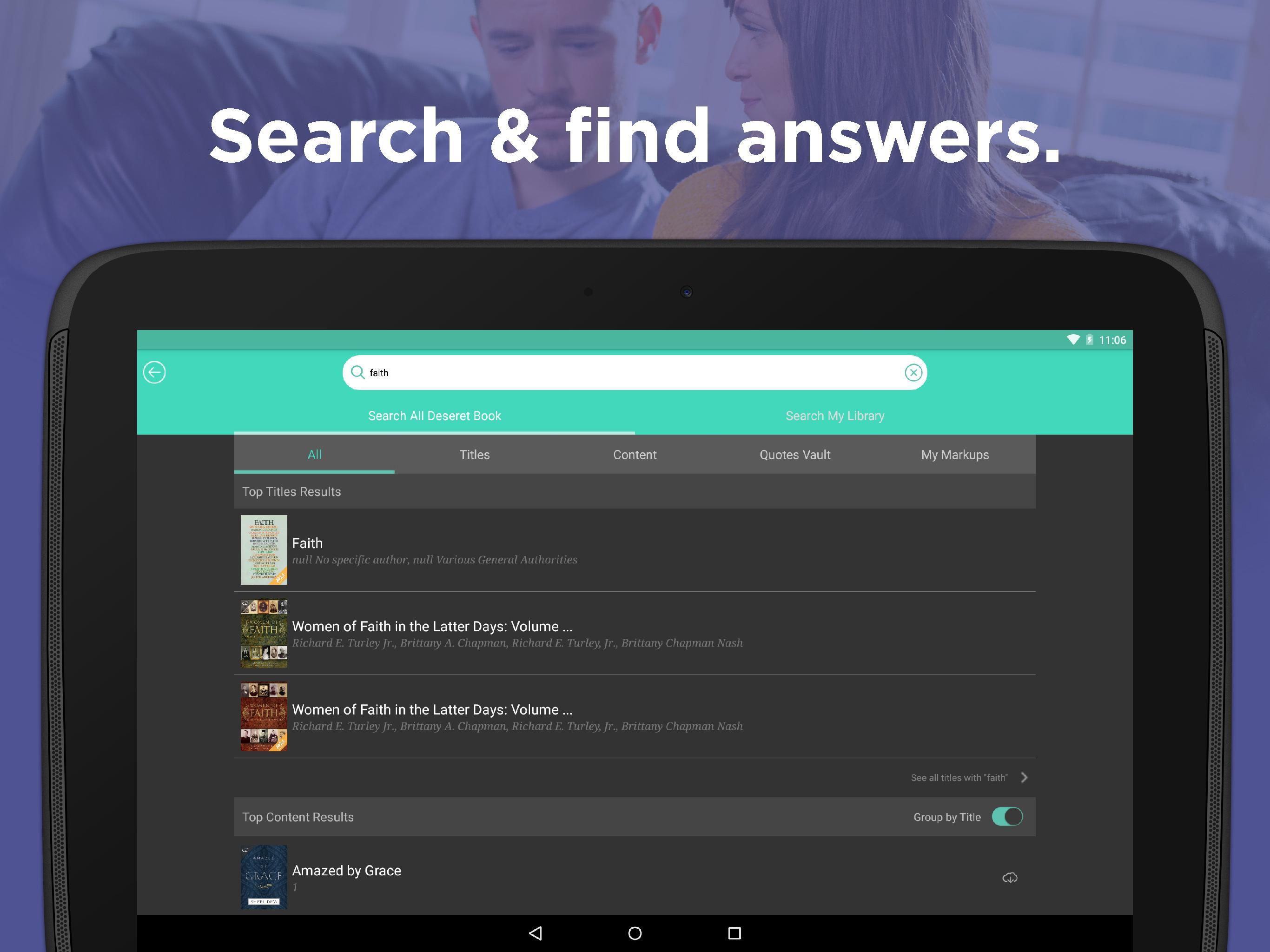Click the back arrow navigation icon
Image resolution: width=1270 pixels, height=952 pixels.
pos(155,372)
